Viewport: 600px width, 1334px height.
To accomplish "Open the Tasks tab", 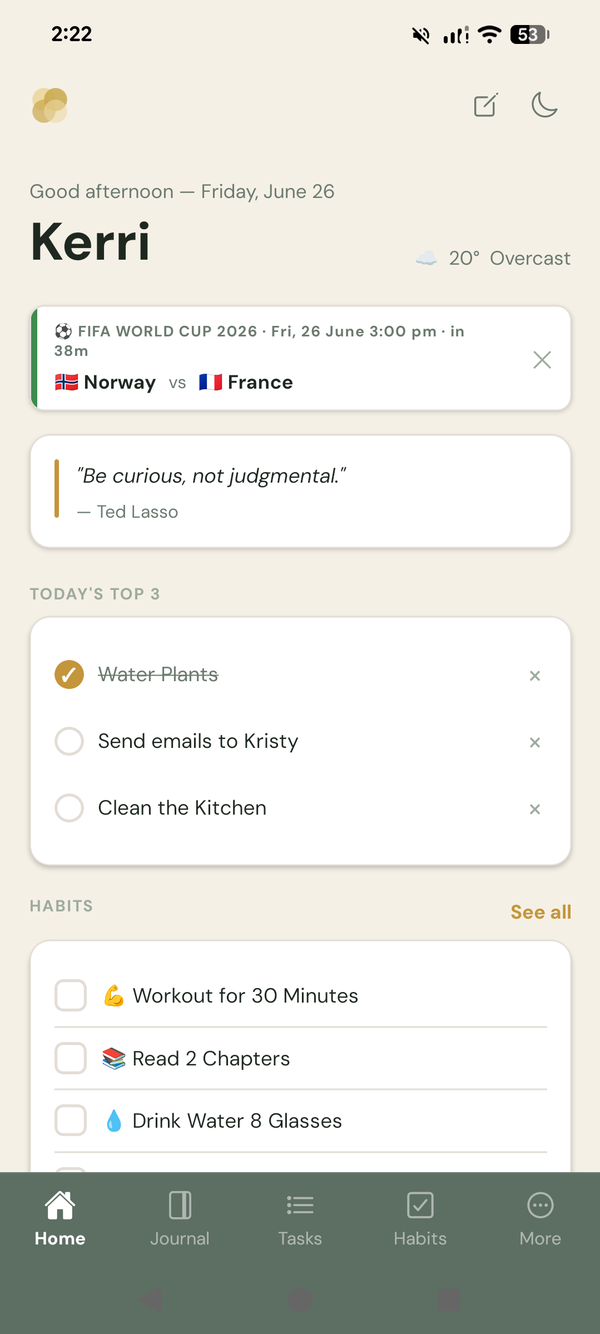I will click(300, 1218).
